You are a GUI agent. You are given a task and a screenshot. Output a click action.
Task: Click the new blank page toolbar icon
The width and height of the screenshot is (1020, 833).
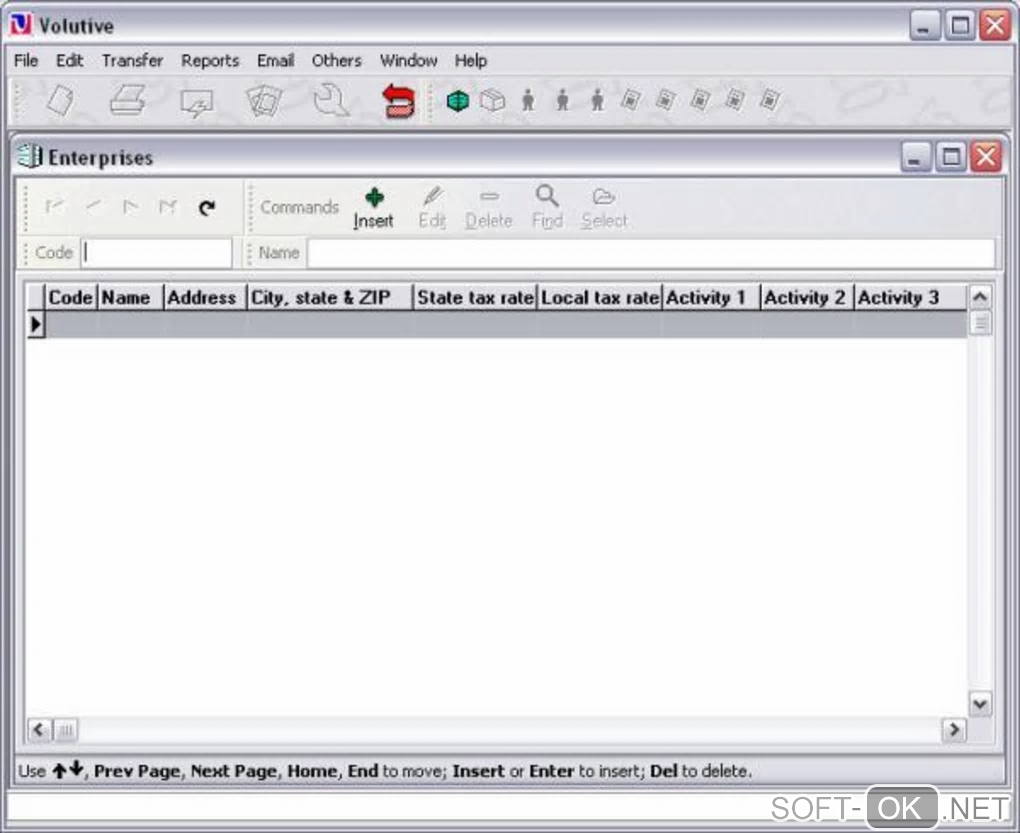(60, 101)
